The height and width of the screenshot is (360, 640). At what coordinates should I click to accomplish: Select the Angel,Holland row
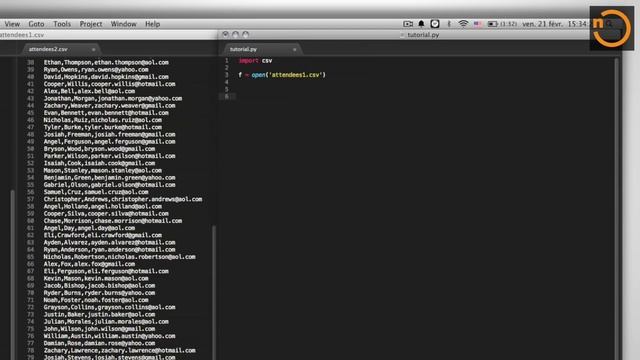(x=103, y=207)
